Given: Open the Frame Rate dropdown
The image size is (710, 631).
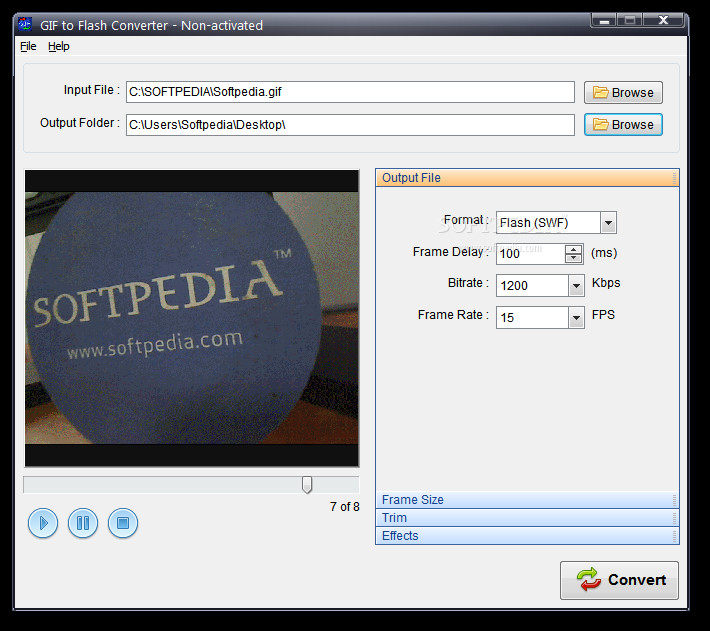Looking at the screenshot, I should 576,317.
